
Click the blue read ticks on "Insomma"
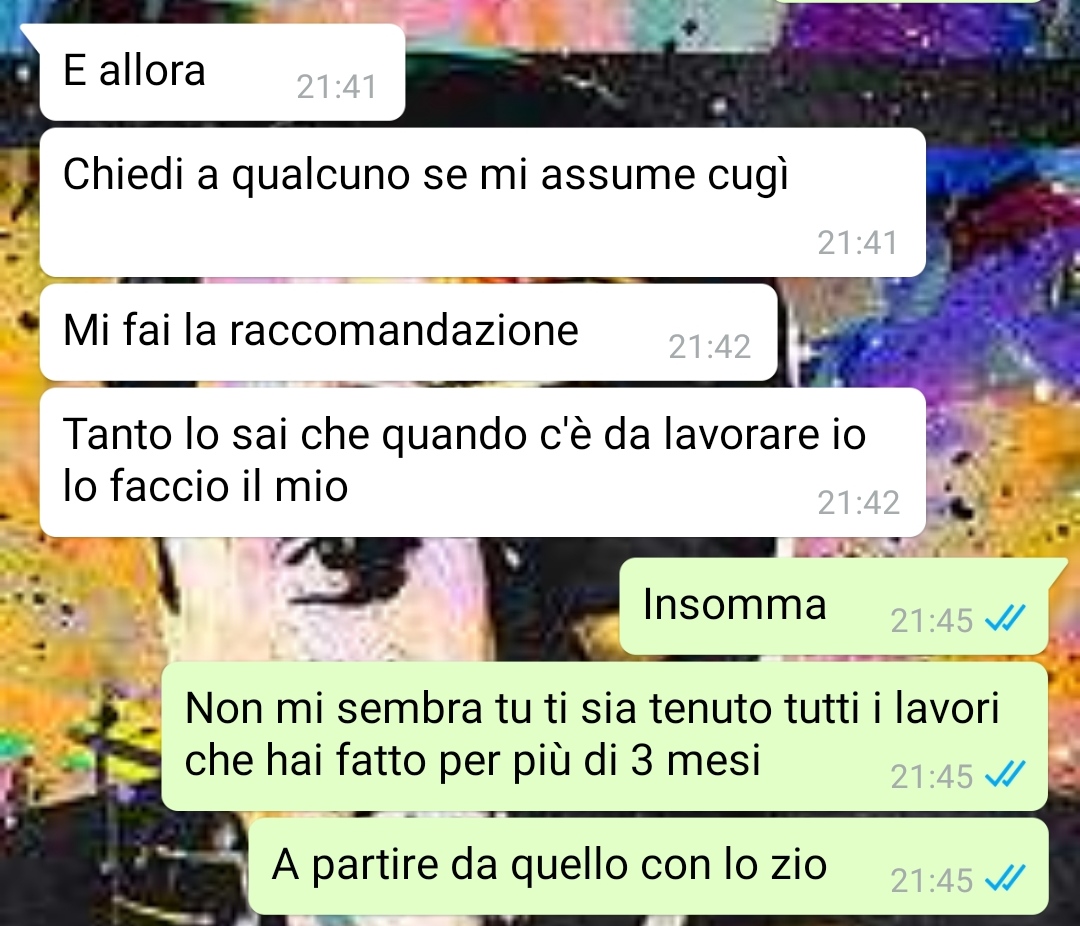pyautogui.click(x=1006, y=619)
